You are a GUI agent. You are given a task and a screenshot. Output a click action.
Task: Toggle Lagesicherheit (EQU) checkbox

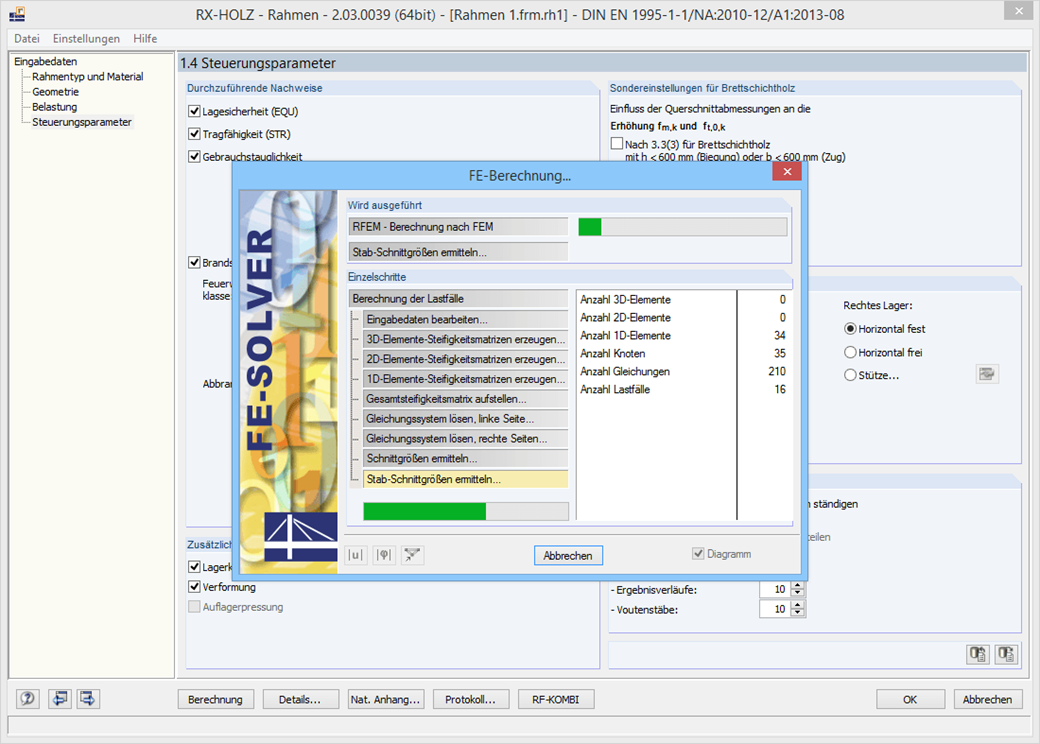pos(194,111)
